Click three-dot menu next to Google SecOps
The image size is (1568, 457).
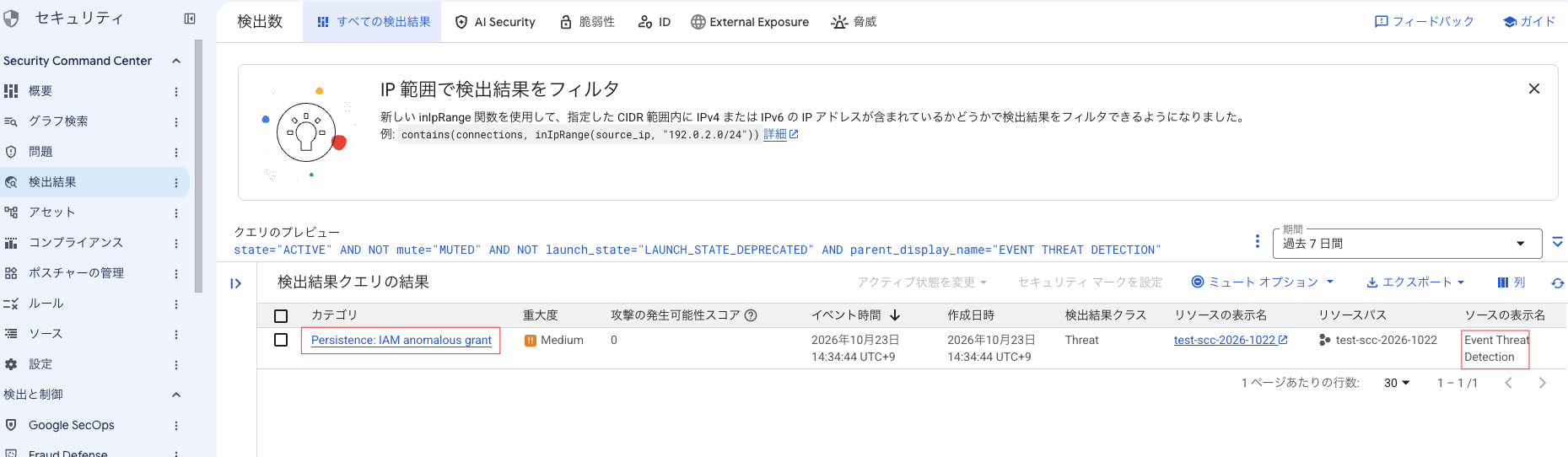point(176,426)
